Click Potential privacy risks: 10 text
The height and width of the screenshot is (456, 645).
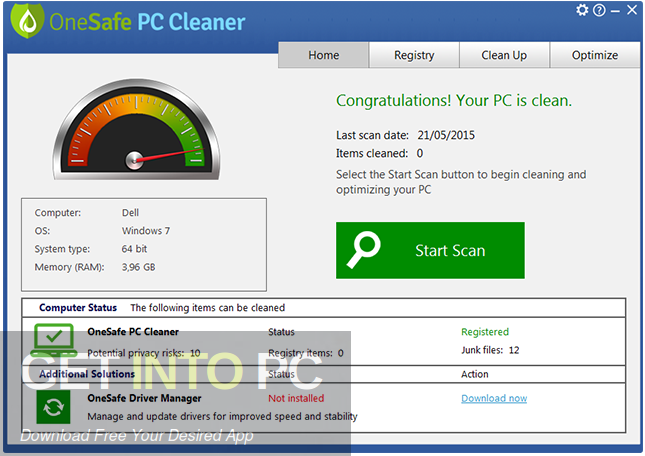pyautogui.click(x=144, y=353)
